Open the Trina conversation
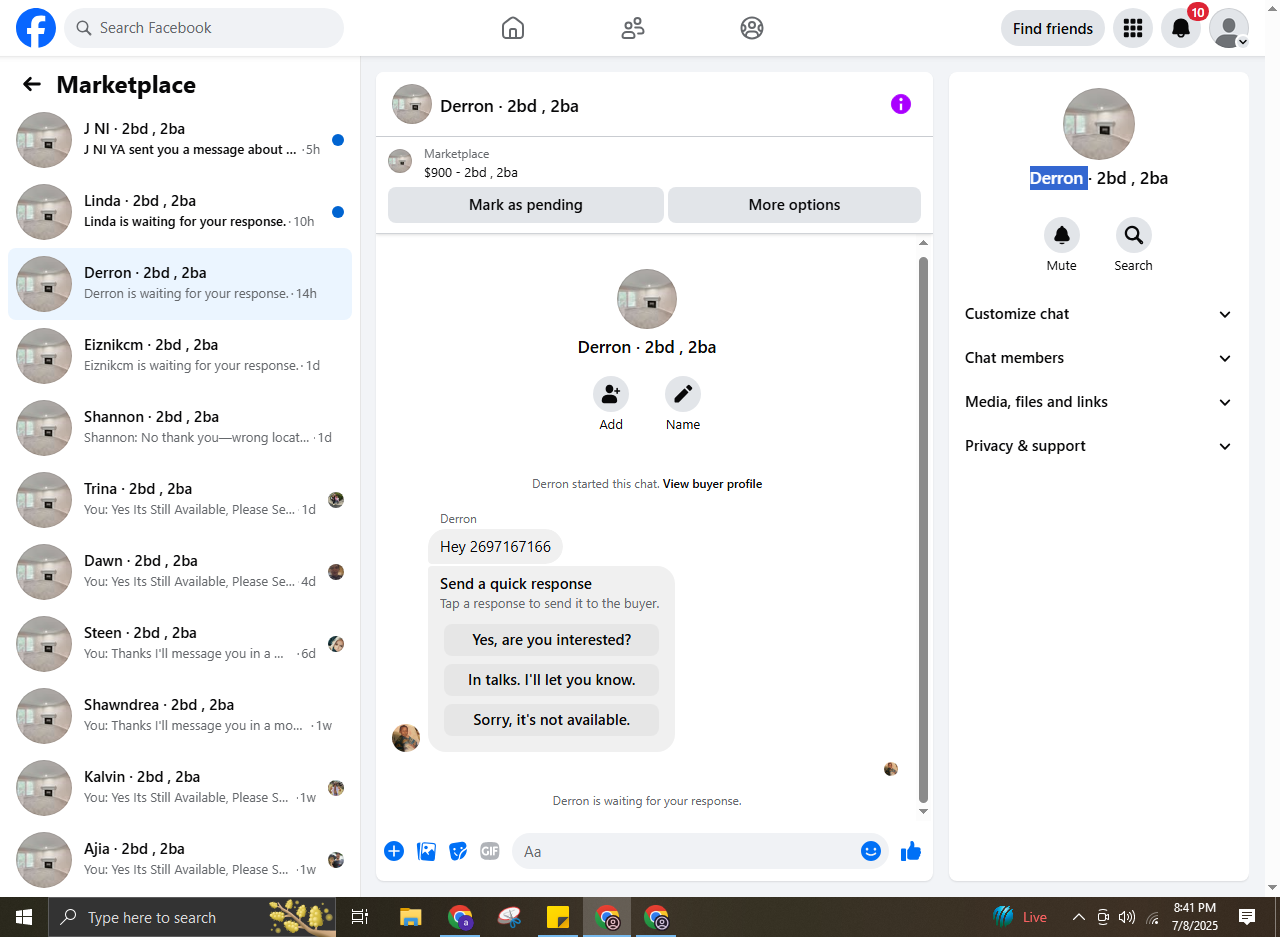Screen dimensions: 1280x937 point(180,500)
